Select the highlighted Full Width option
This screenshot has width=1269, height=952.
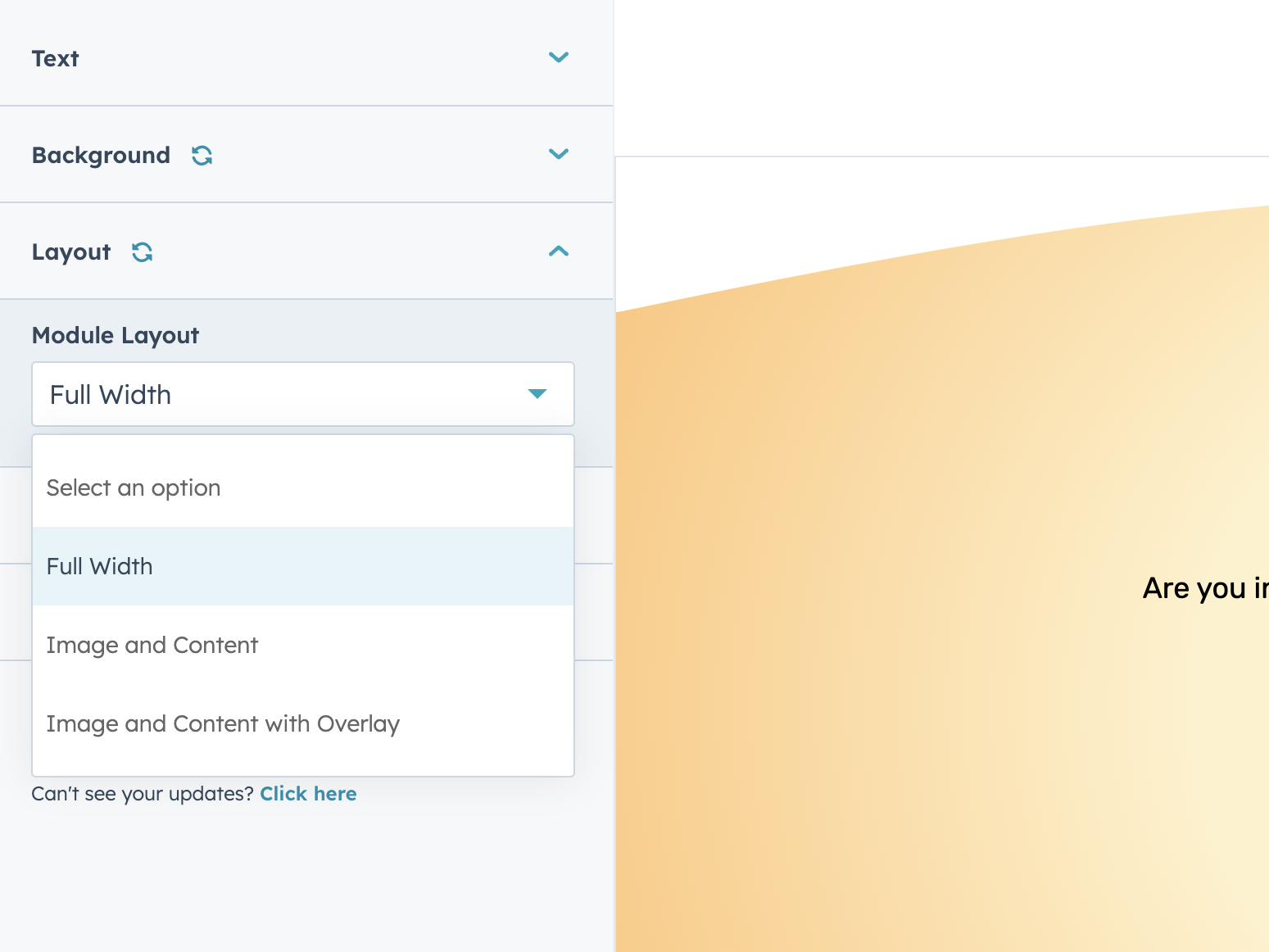100,567
